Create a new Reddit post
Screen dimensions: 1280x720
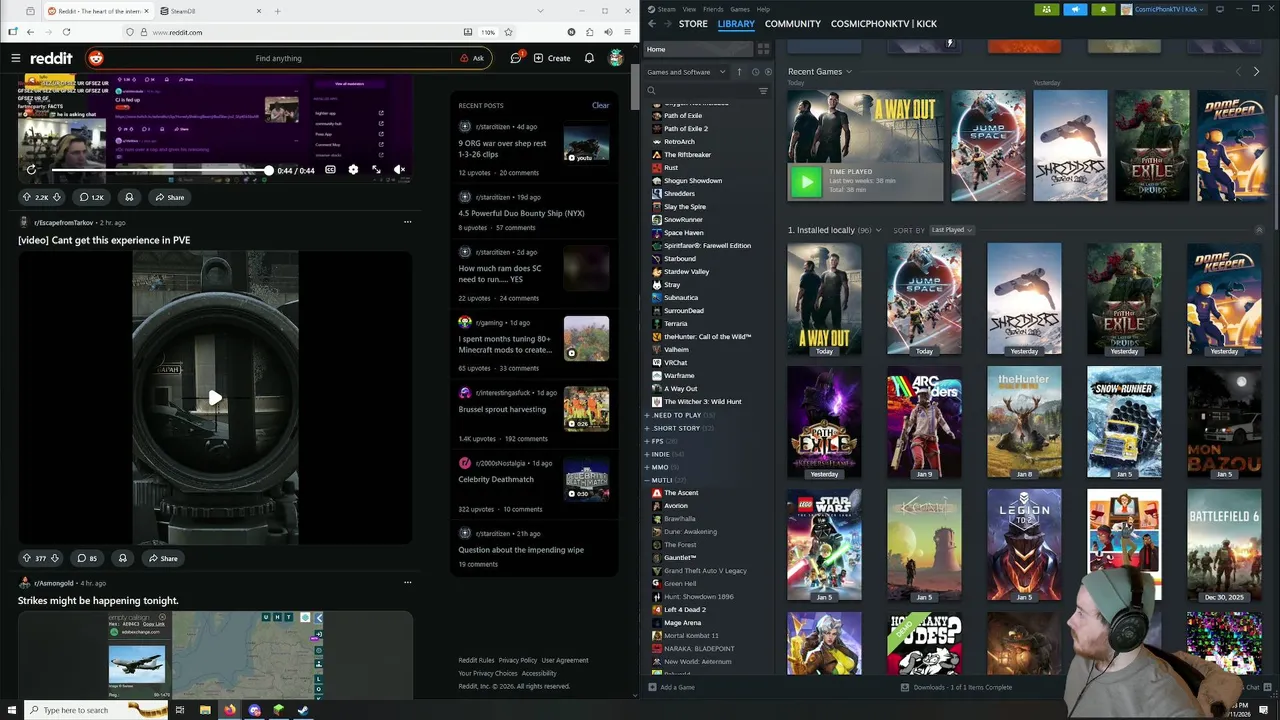click(552, 58)
